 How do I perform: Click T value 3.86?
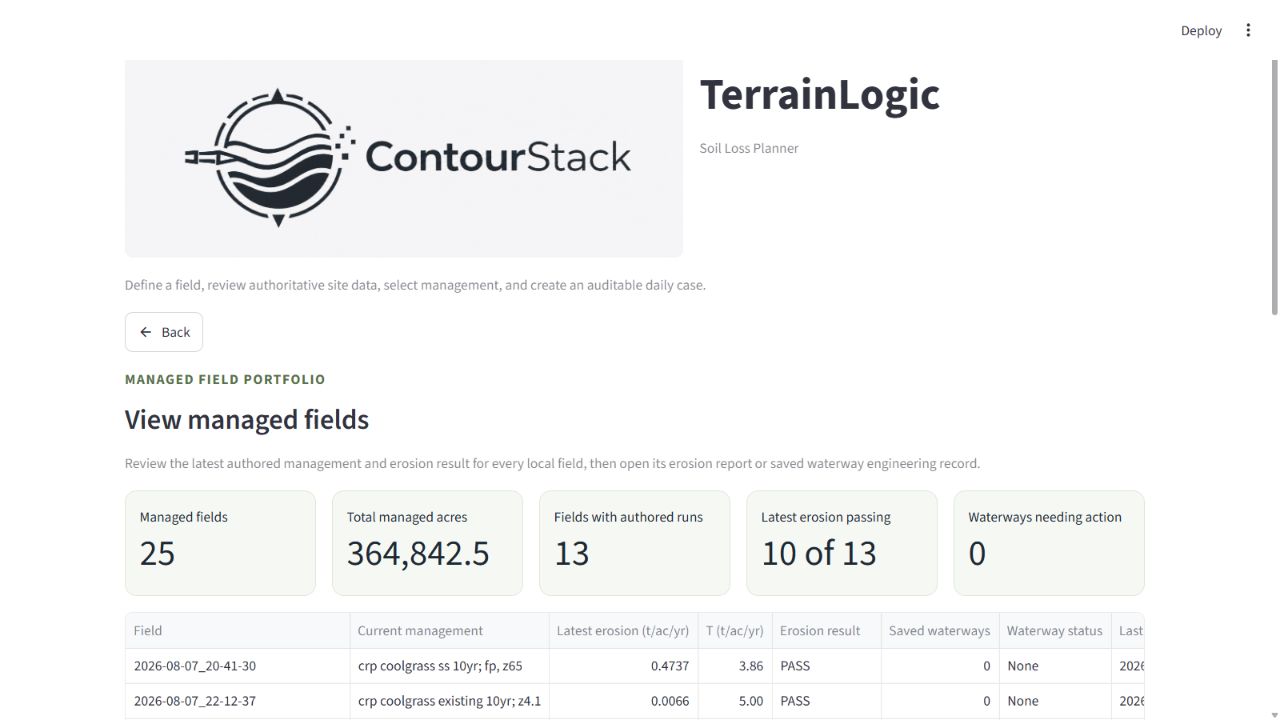pos(735,666)
